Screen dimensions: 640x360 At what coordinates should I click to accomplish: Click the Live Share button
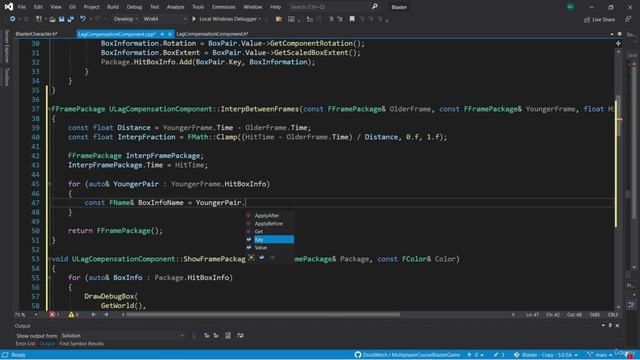[600, 19]
